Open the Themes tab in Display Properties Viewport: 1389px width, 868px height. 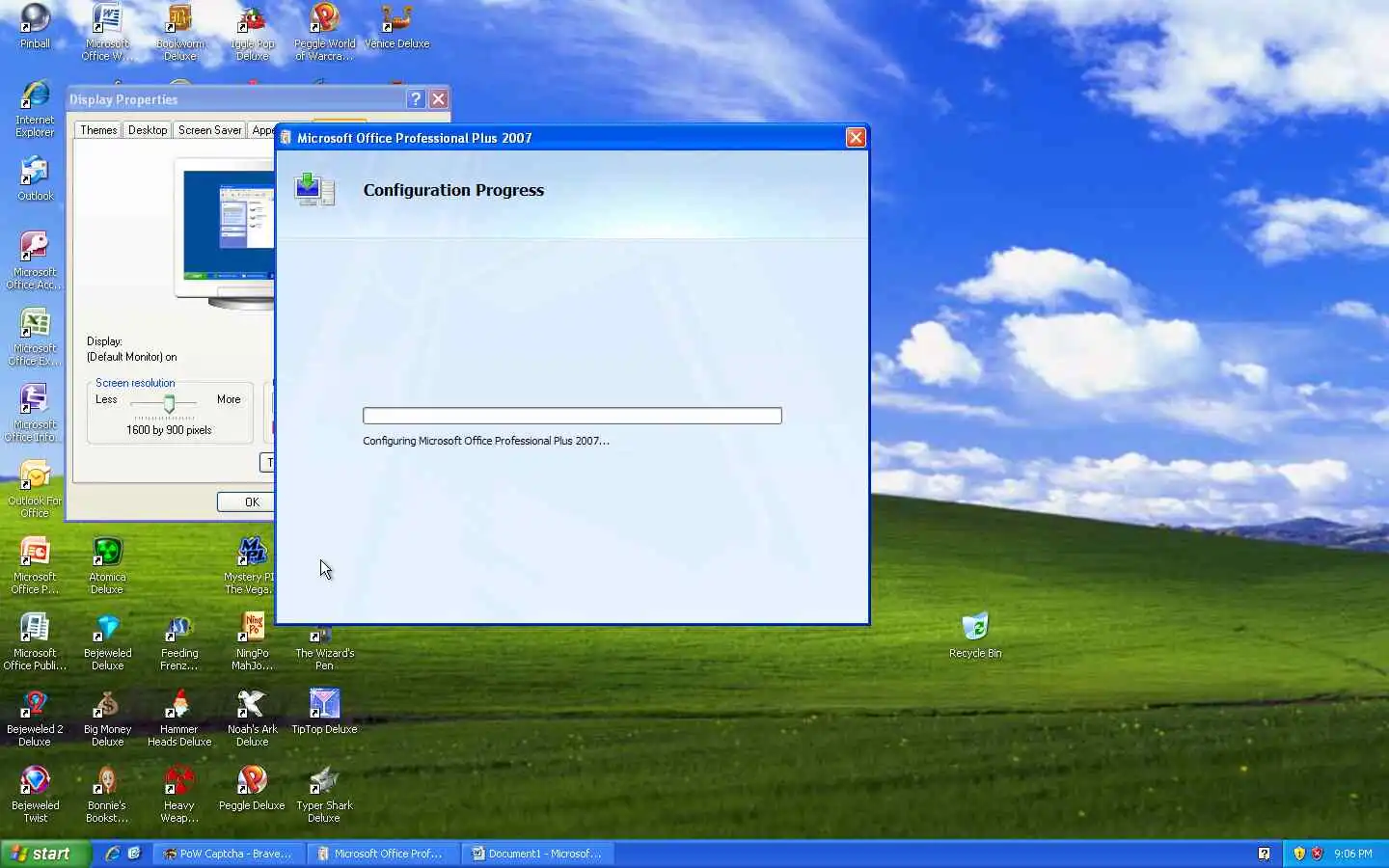point(98,130)
